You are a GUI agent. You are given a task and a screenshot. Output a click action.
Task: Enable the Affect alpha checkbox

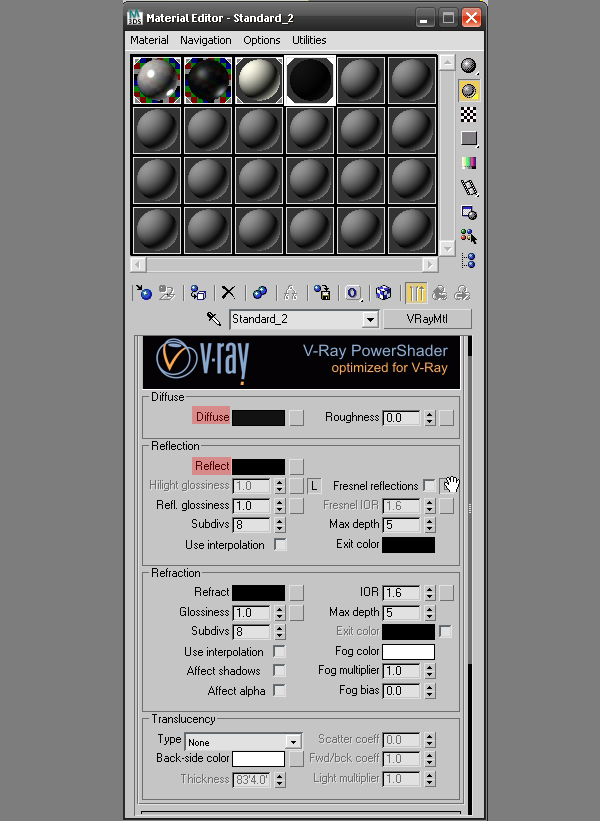279,691
